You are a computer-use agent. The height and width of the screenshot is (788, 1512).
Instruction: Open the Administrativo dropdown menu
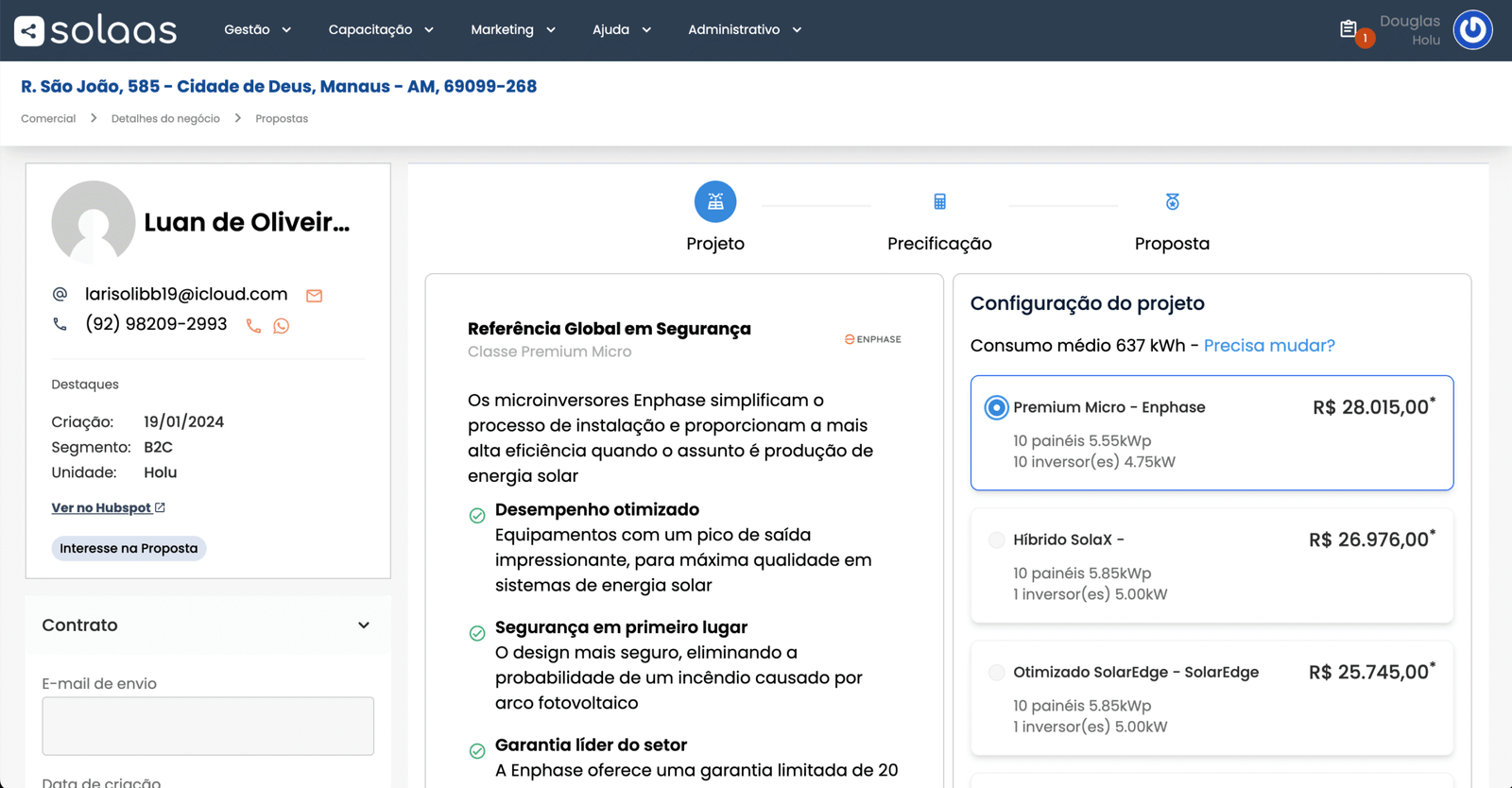[x=744, y=30]
